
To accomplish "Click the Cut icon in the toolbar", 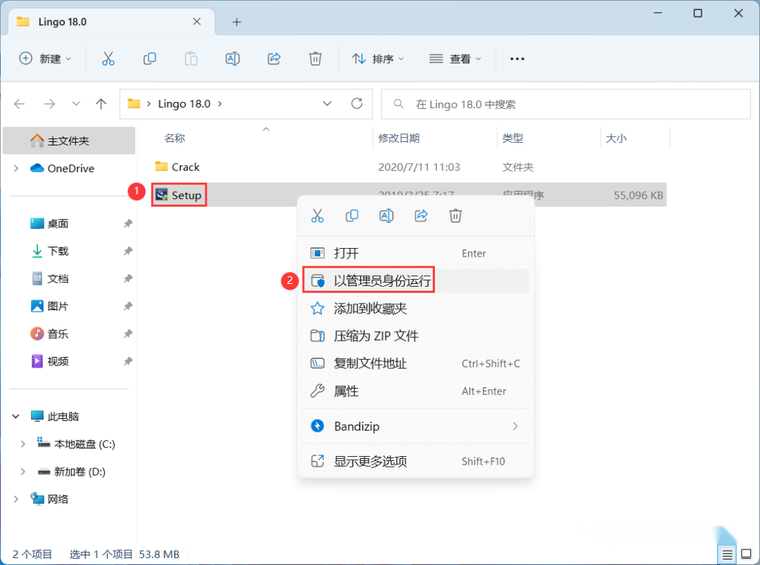I will click(108, 59).
